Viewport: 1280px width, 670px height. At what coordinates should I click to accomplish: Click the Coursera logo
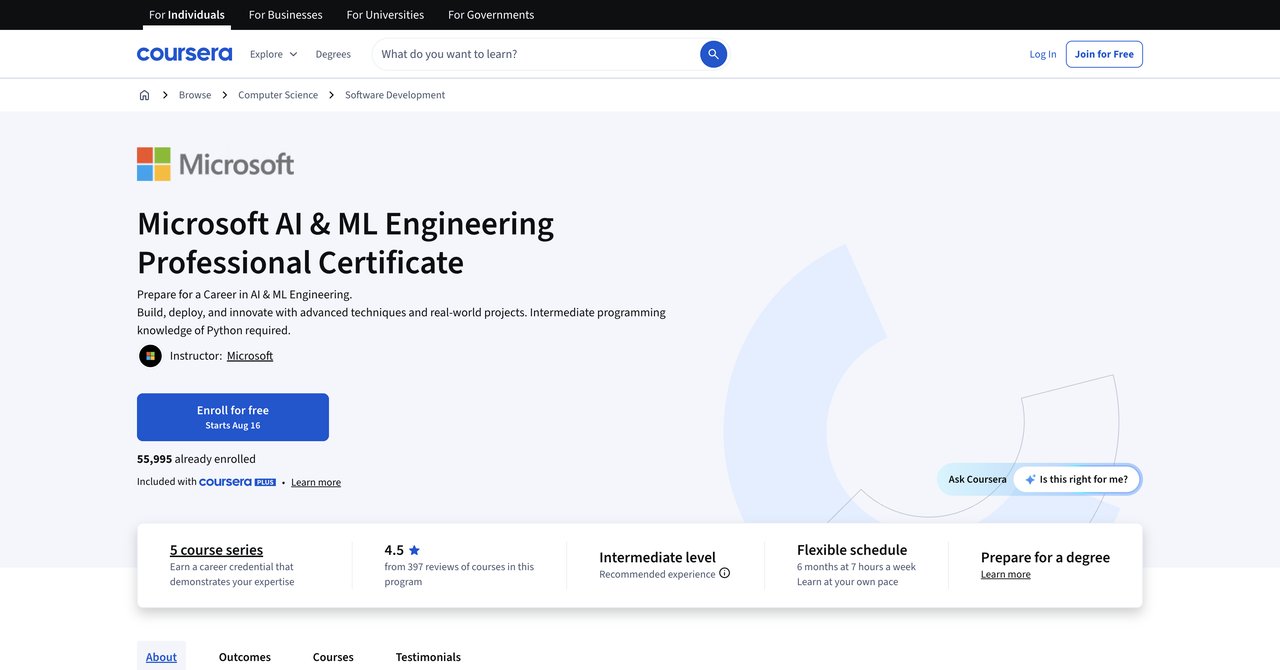[x=184, y=54]
